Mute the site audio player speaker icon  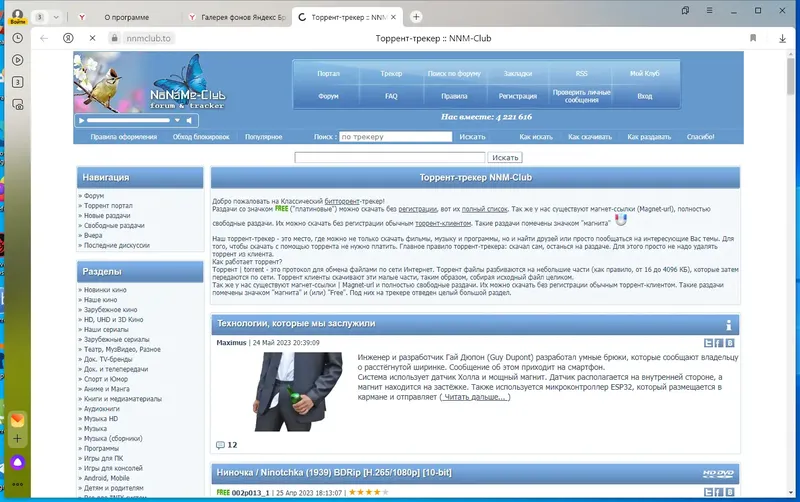[189, 120]
